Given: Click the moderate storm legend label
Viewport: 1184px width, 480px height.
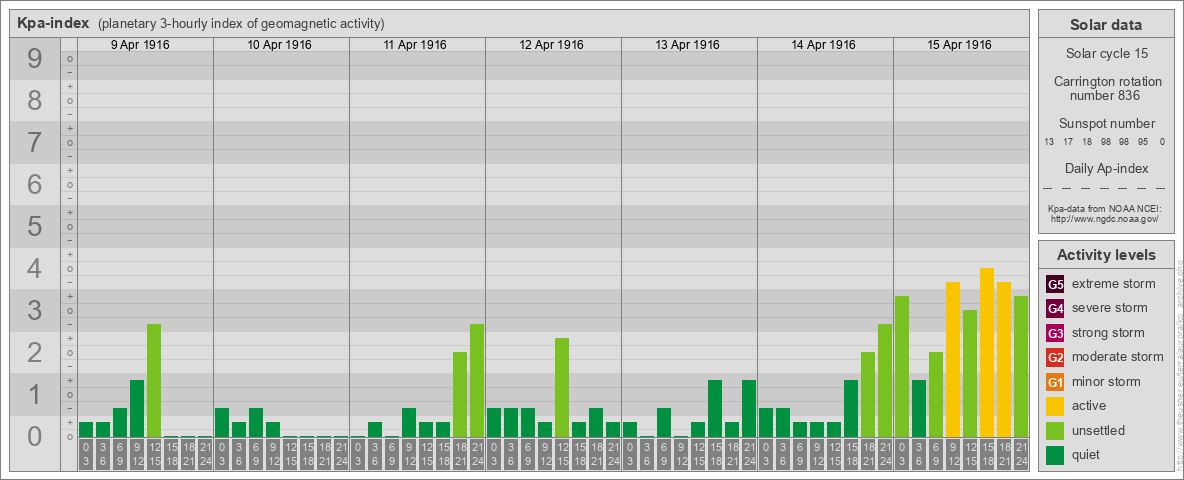Looking at the screenshot, I should click(1118, 356).
